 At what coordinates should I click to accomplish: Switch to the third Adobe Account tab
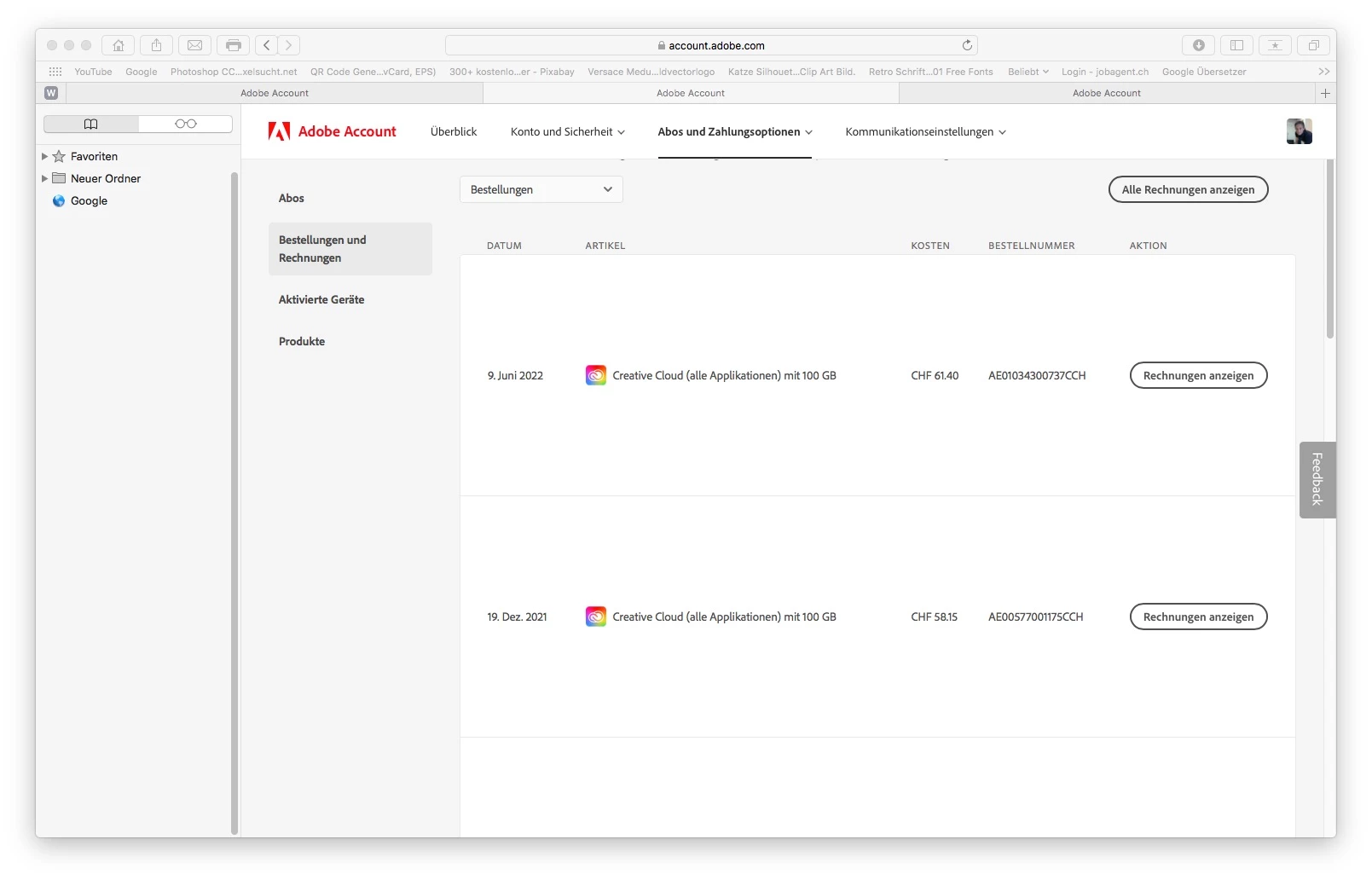click(1107, 93)
